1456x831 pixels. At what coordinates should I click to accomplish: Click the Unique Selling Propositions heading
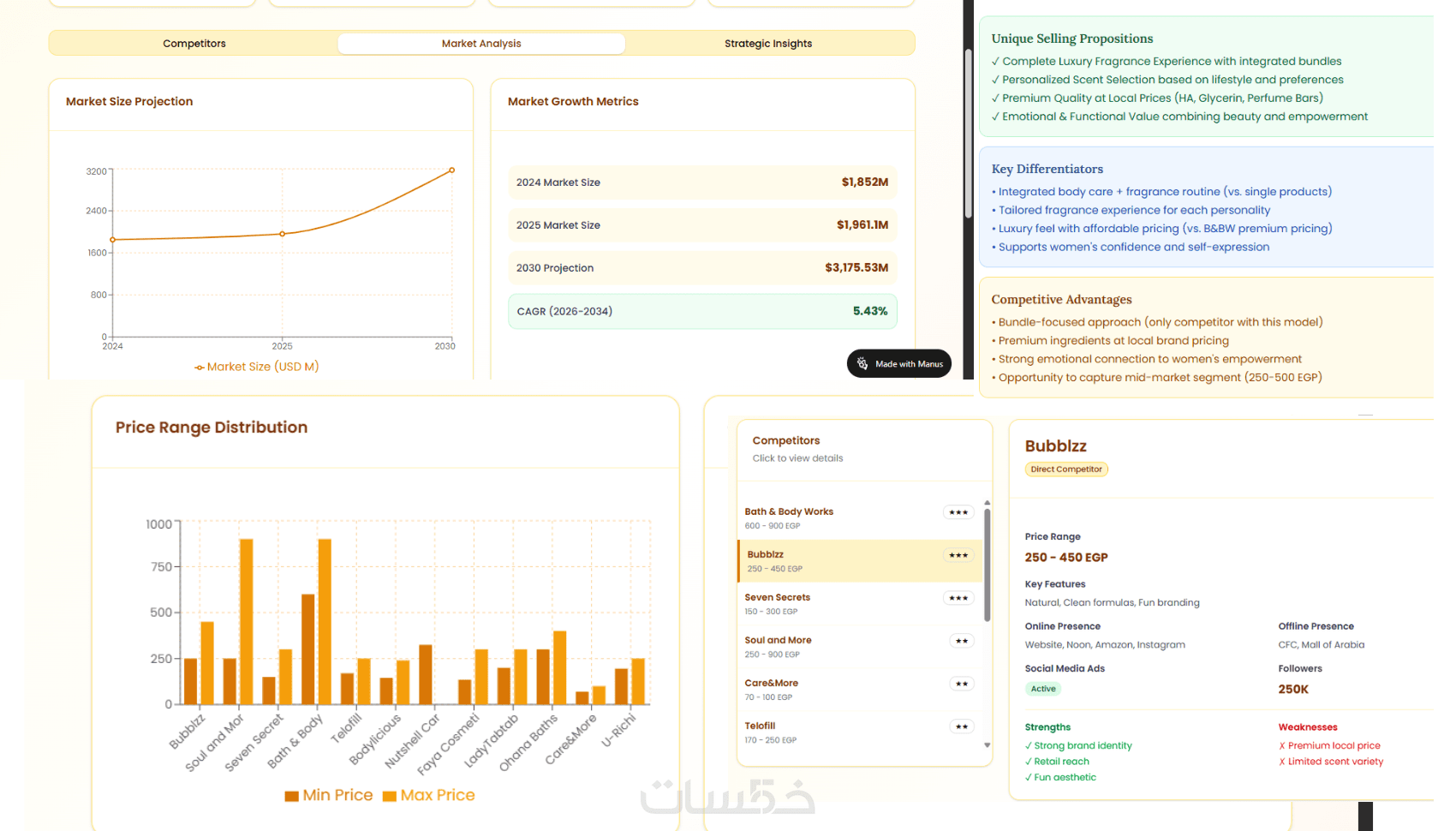[x=1072, y=39]
